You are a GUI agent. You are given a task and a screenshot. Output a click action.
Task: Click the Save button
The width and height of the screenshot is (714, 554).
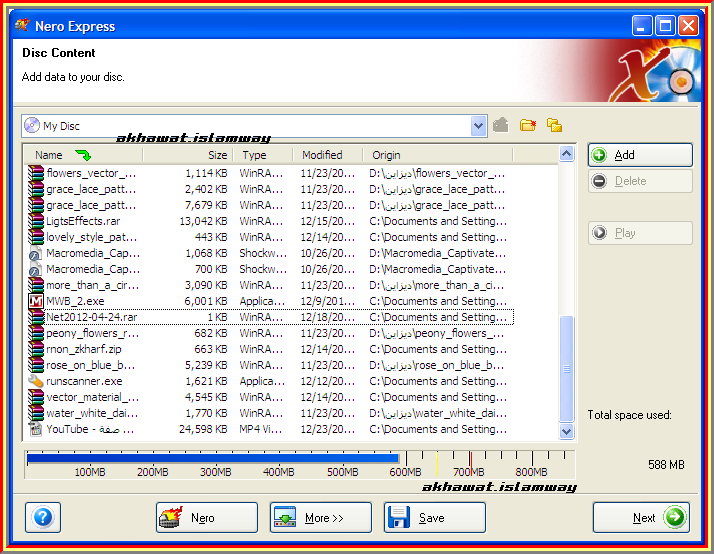click(435, 517)
